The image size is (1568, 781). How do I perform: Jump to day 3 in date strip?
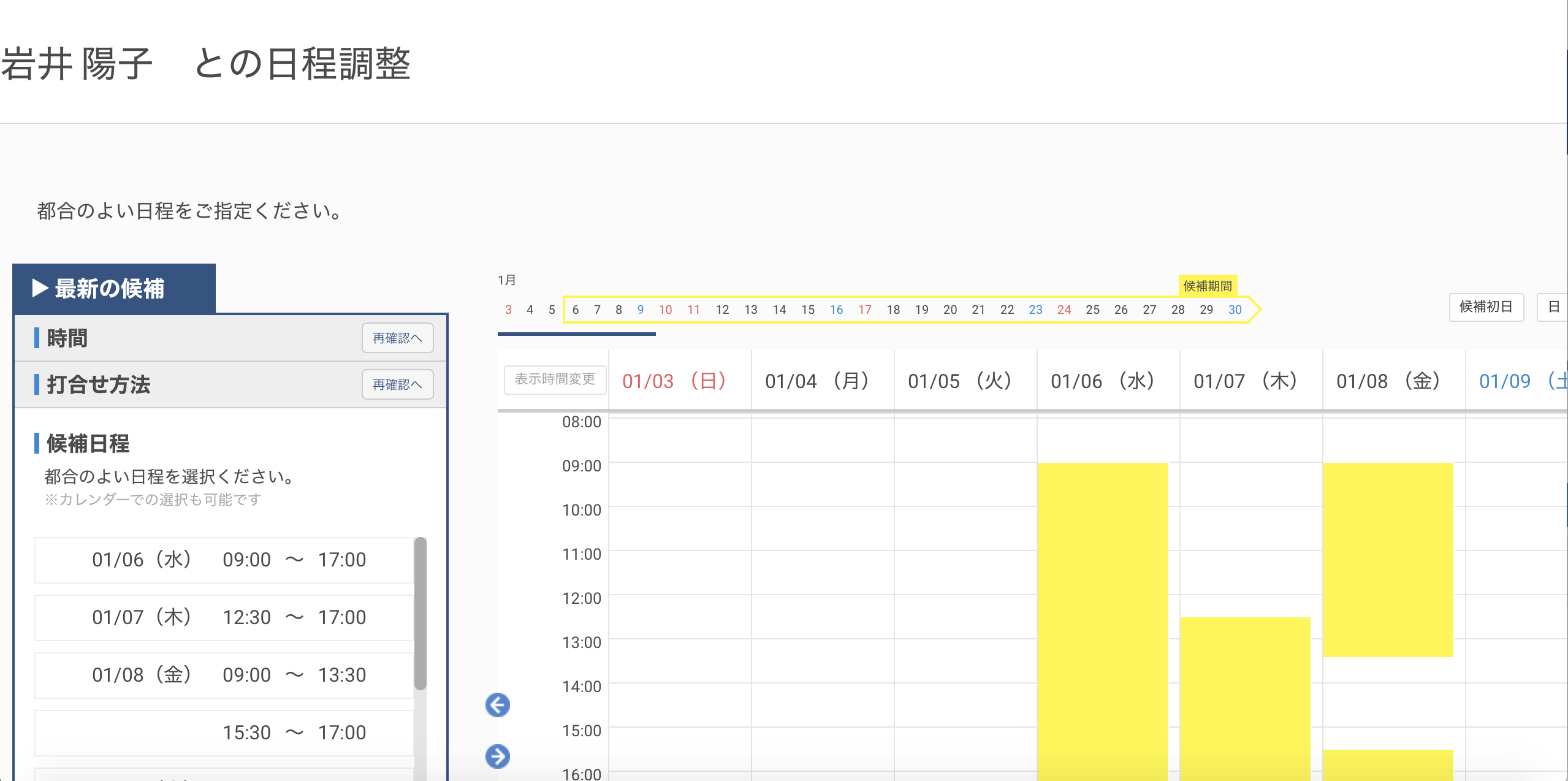tap(508, 310)
